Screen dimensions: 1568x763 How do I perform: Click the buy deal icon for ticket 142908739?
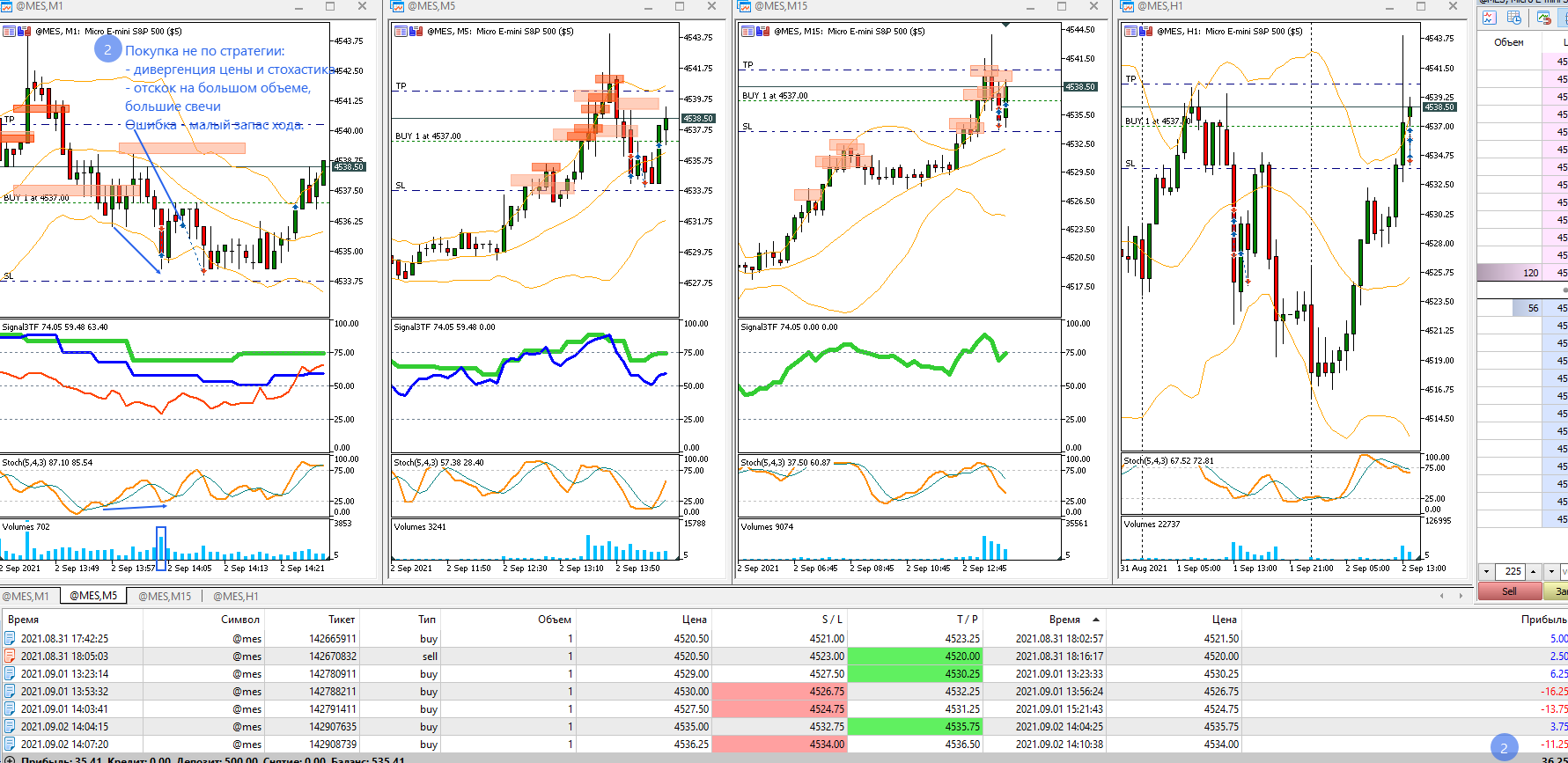10,744
